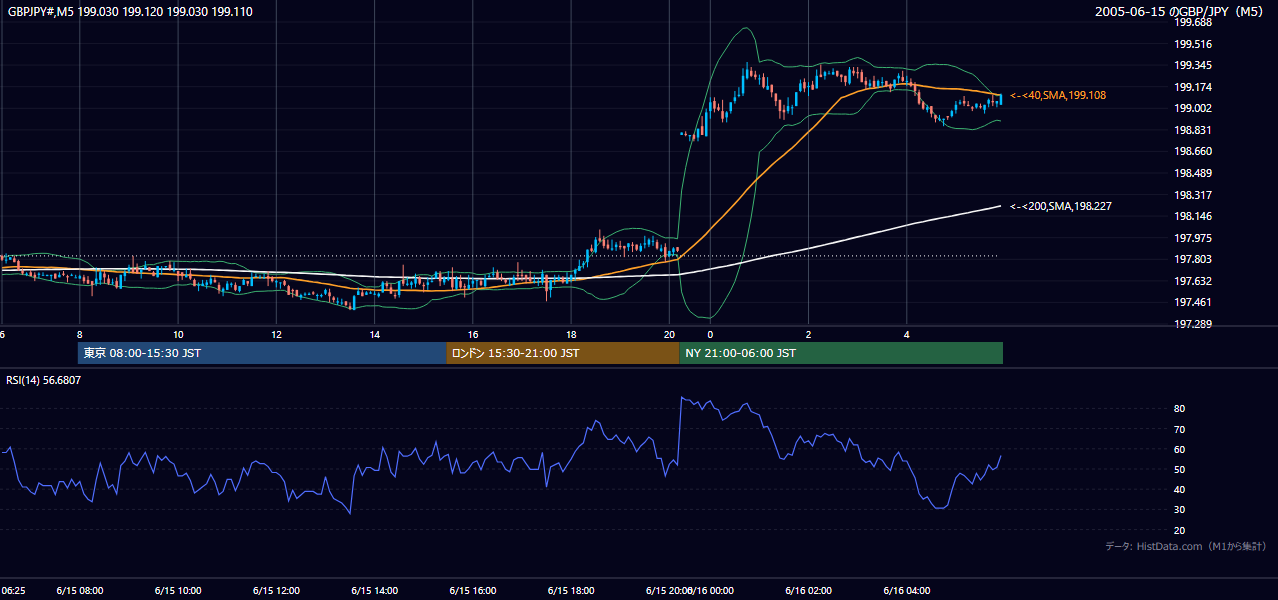1278x600 pixels.
Task: Click price axis value 198.831
Action: 1192,130
